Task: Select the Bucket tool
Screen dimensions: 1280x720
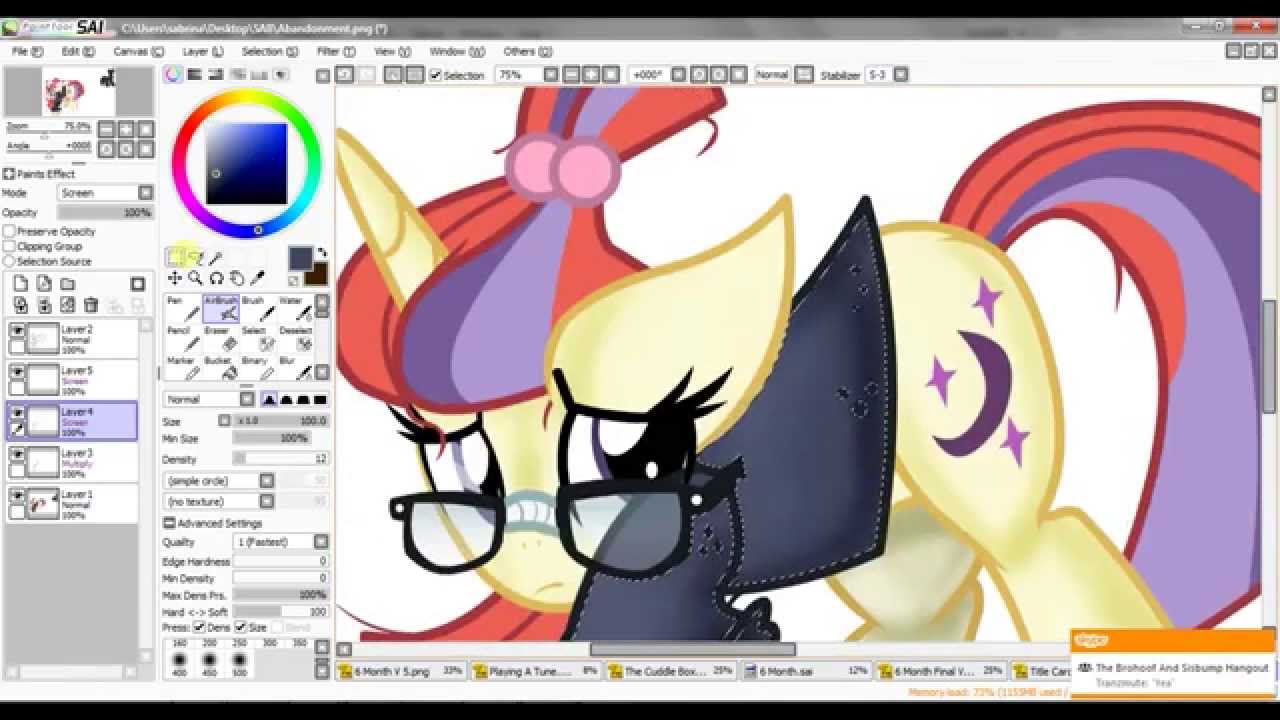Action: [221, 368]
